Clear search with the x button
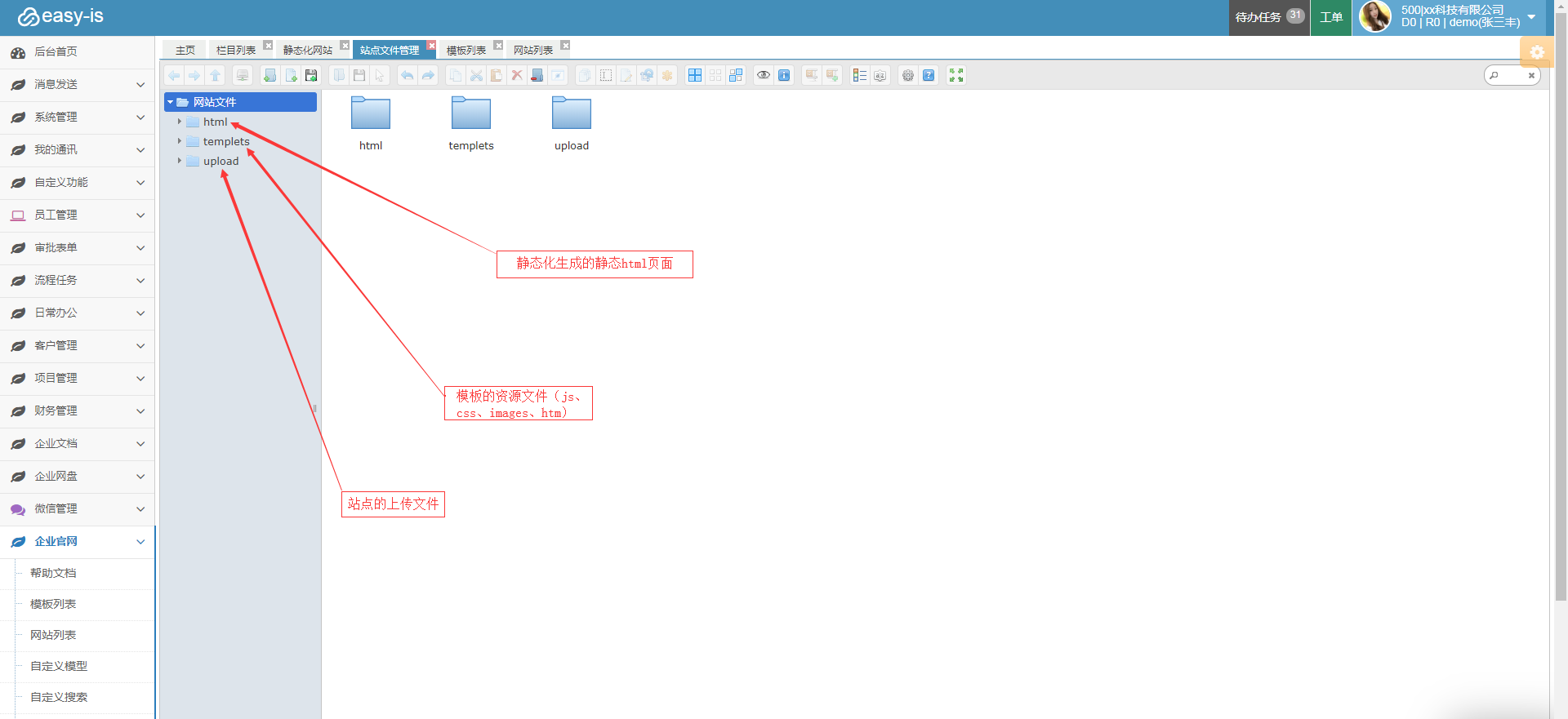Image resolution: width=1568 pixels, height=719 pixels. click(1531, 75)
